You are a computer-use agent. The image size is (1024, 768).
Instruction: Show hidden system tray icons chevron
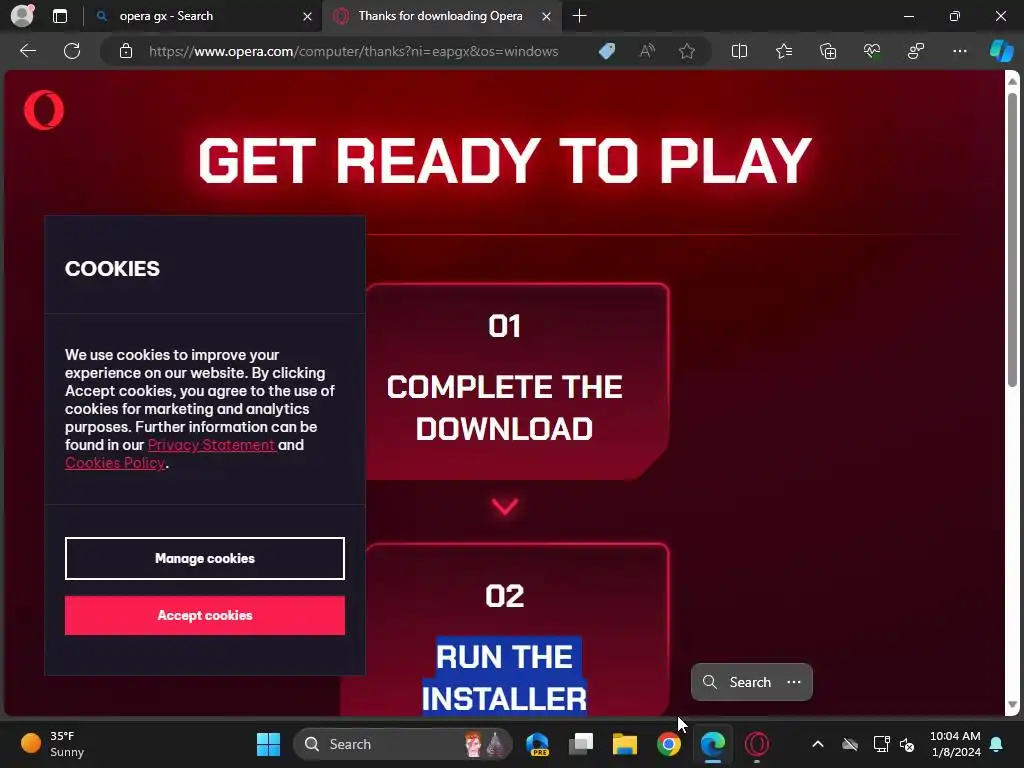(818, 744)
